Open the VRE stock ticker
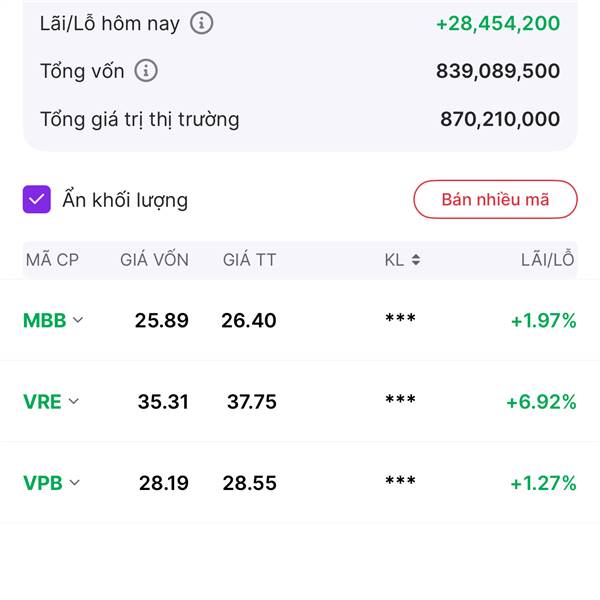 coord(42,402)
